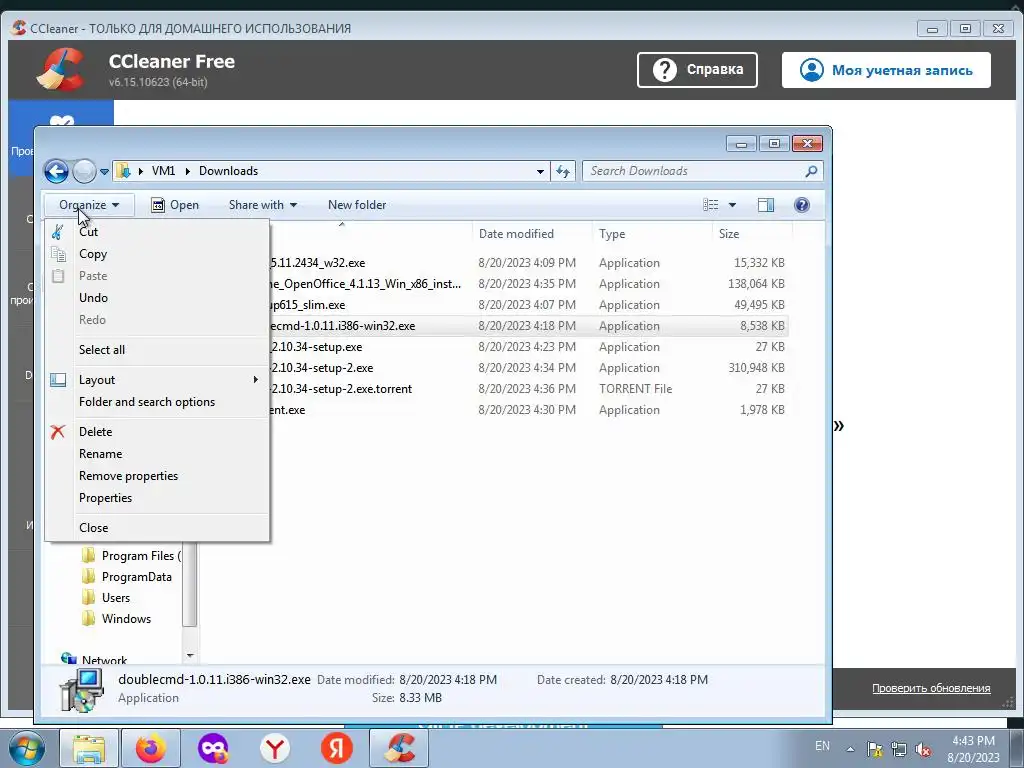Viewport: 1024px width, 768px height.
Task: Show hidden tray icons arrow
Action: click(x=850, y=749)
